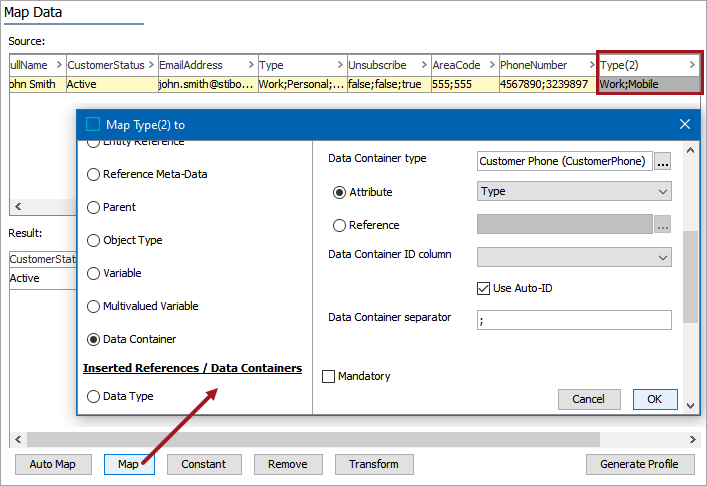Viewport: 707px width, 486px height.
Task: Click the dialog's vertical scrollbar thumb
Action: [x=689, y=275]
